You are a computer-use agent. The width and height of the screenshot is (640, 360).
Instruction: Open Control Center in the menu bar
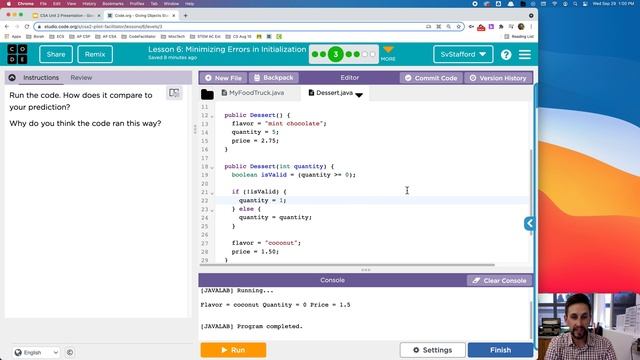click(x=585, y=4)
